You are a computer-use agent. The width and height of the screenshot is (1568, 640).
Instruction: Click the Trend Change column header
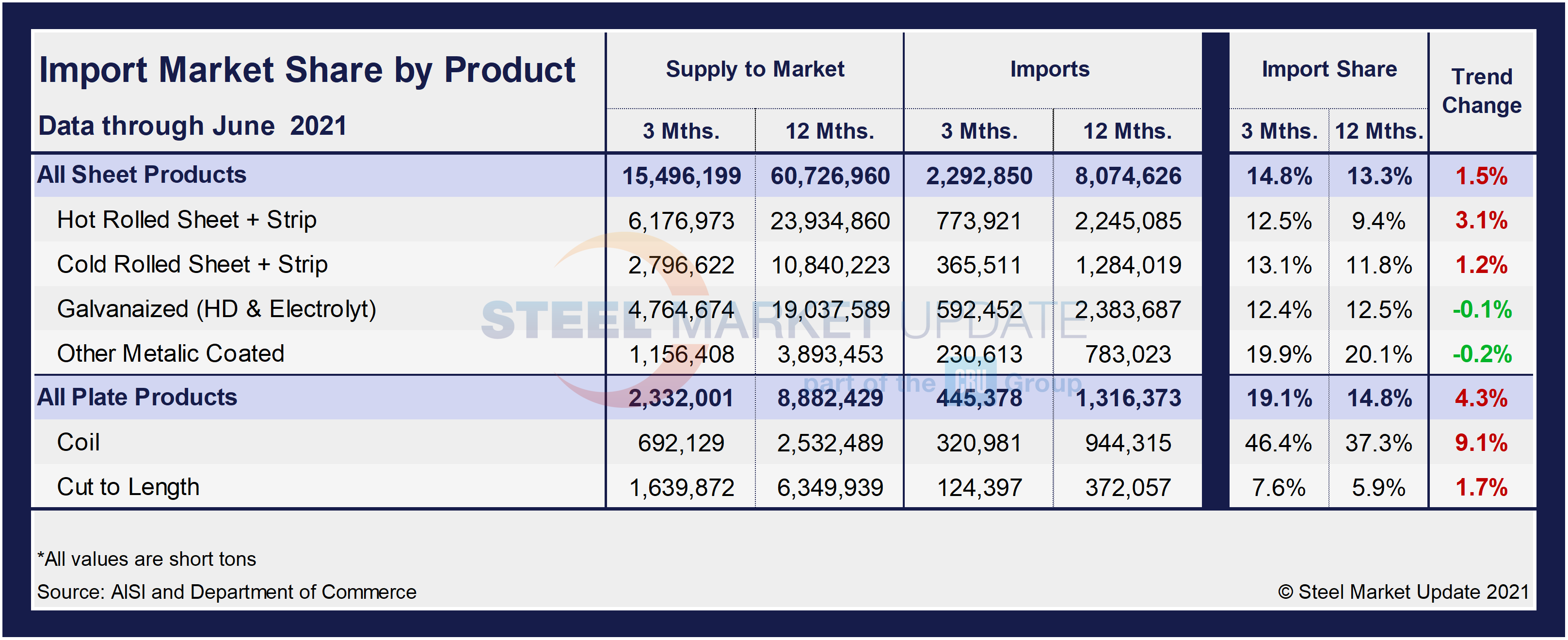1482,90
